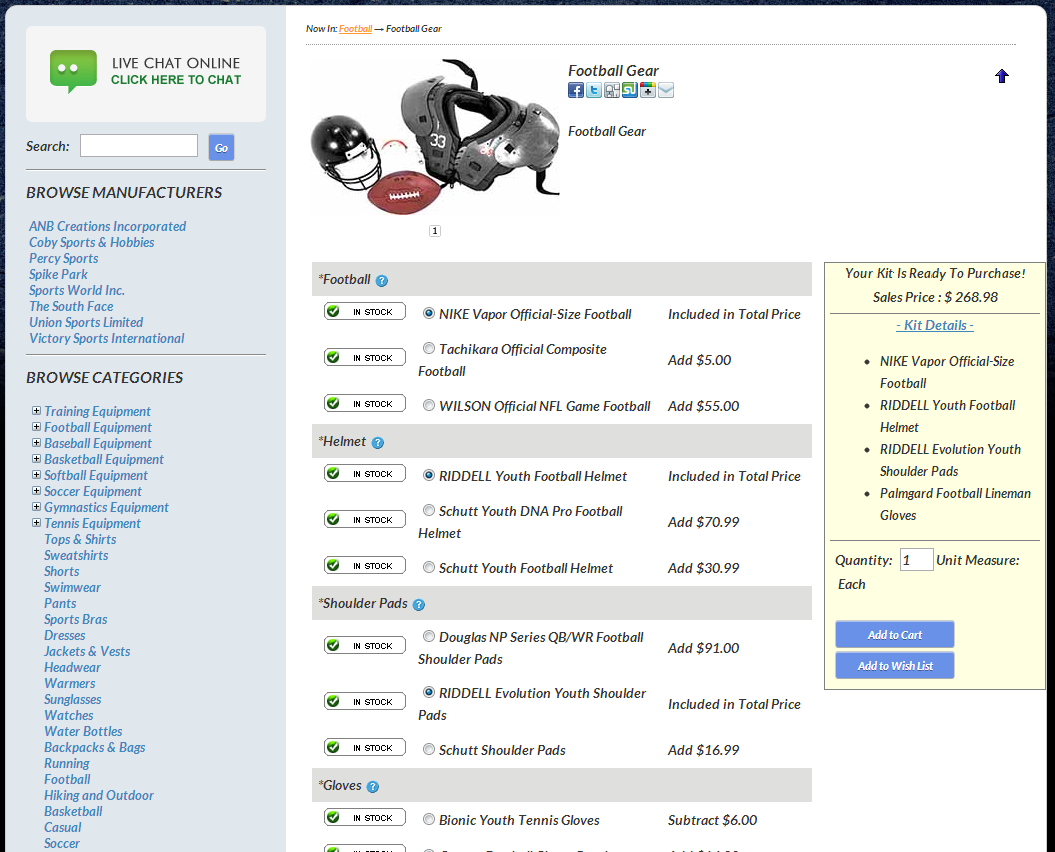Click the blue up arrow icon

pyautogui.click(x=1002, y=76)
